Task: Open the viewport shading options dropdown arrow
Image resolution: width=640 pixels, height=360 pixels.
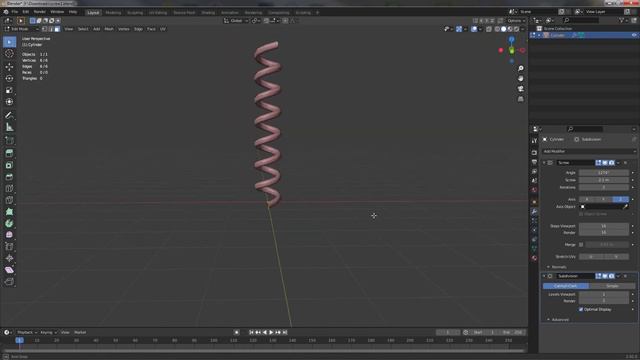Action: [522, 29]
